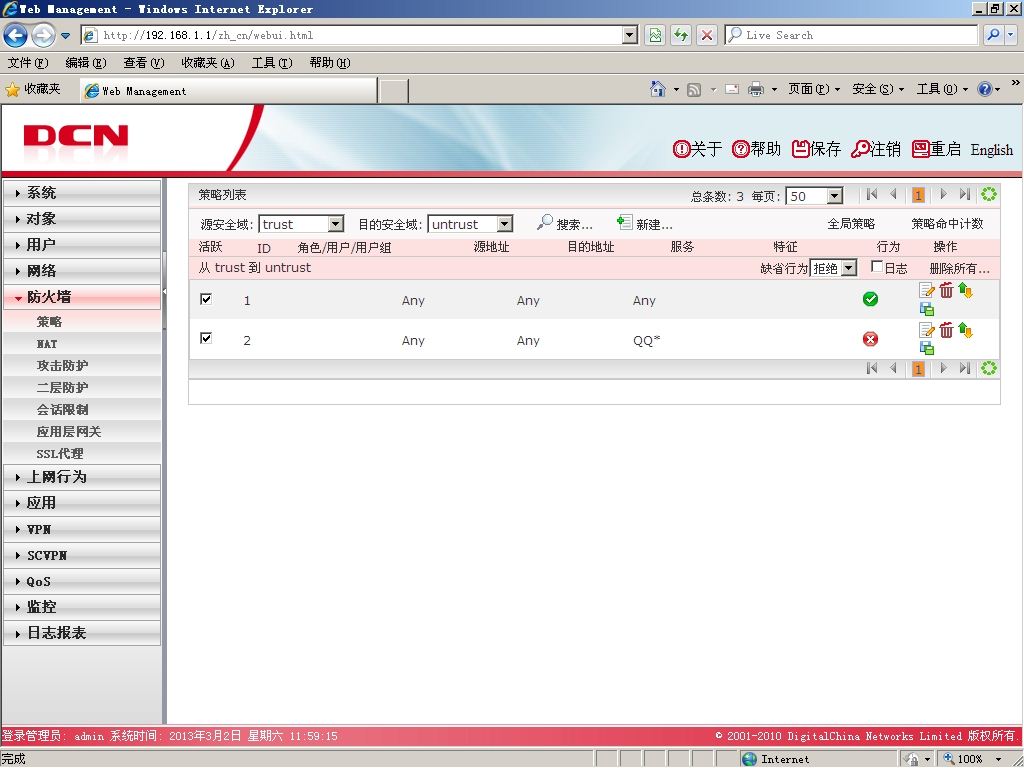Screen dimensions: 1024x768
Task: Expand 系统 sidebar section
Action: tap(82, 193)
